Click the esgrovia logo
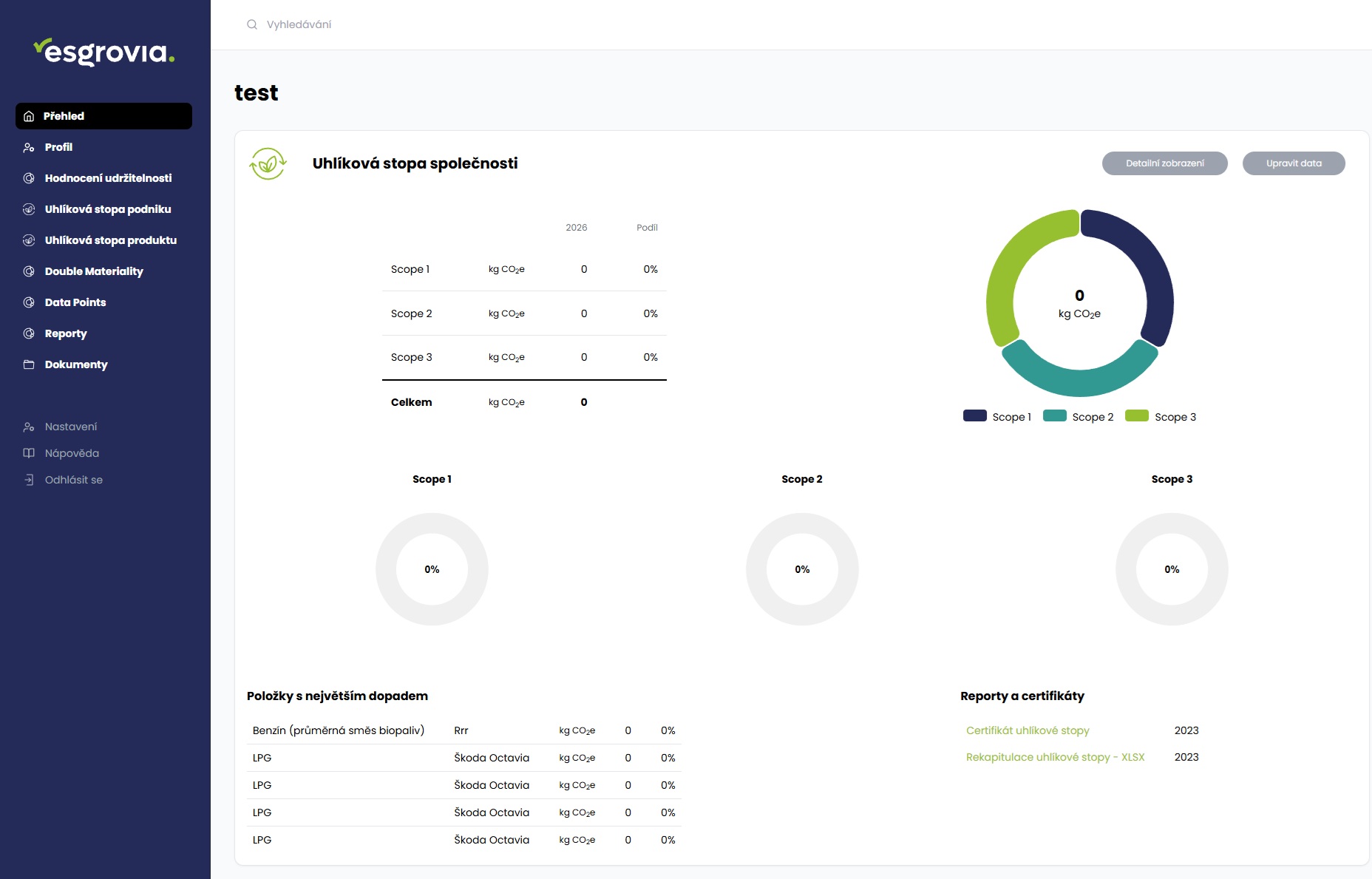 point(104,52)
